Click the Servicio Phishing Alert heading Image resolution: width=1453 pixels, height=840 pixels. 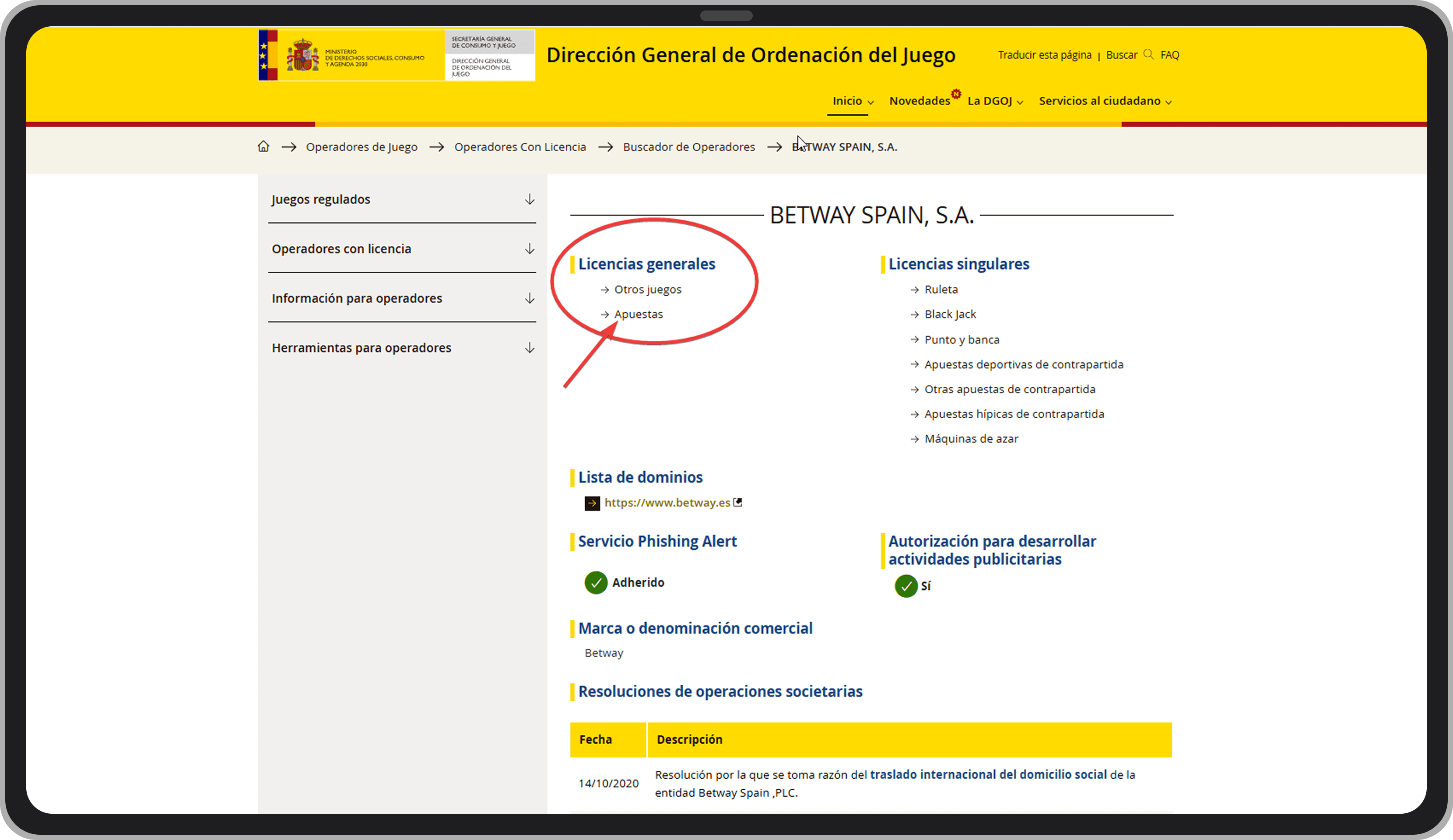[x=657, y=541]
